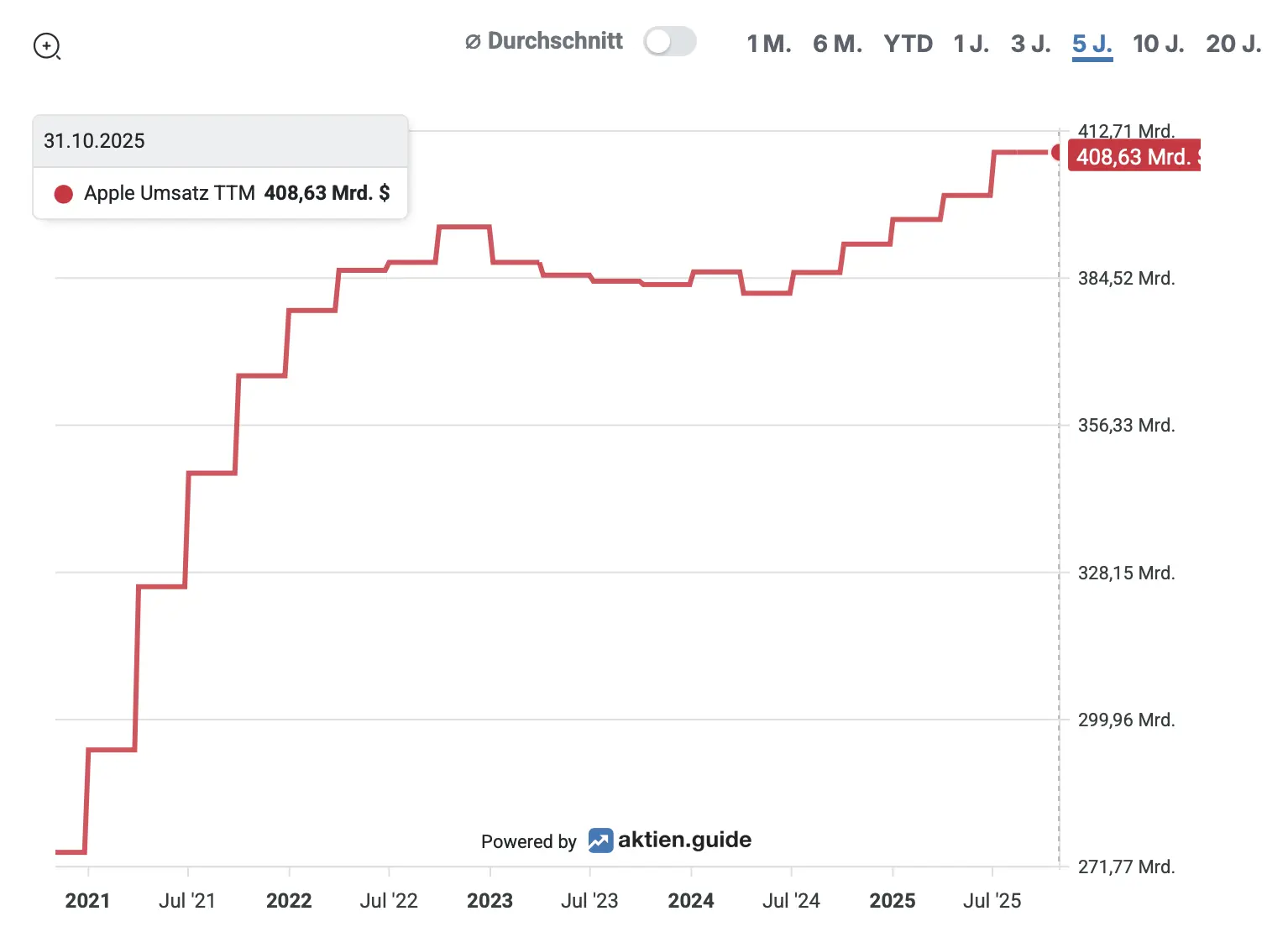The image size is (1288, 932).
Task: Click the red data point at chart end
Action: point(1056,152)
